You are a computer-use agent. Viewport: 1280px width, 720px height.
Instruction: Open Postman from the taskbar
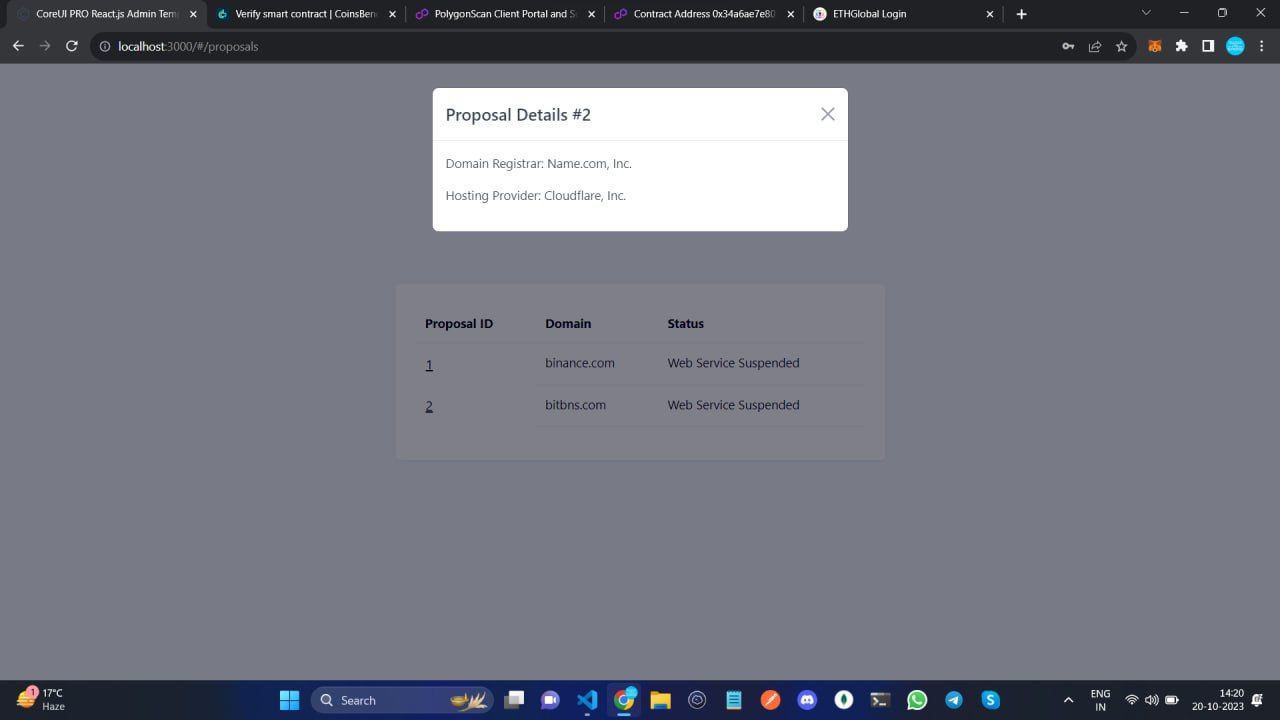[x=770, y=700]
